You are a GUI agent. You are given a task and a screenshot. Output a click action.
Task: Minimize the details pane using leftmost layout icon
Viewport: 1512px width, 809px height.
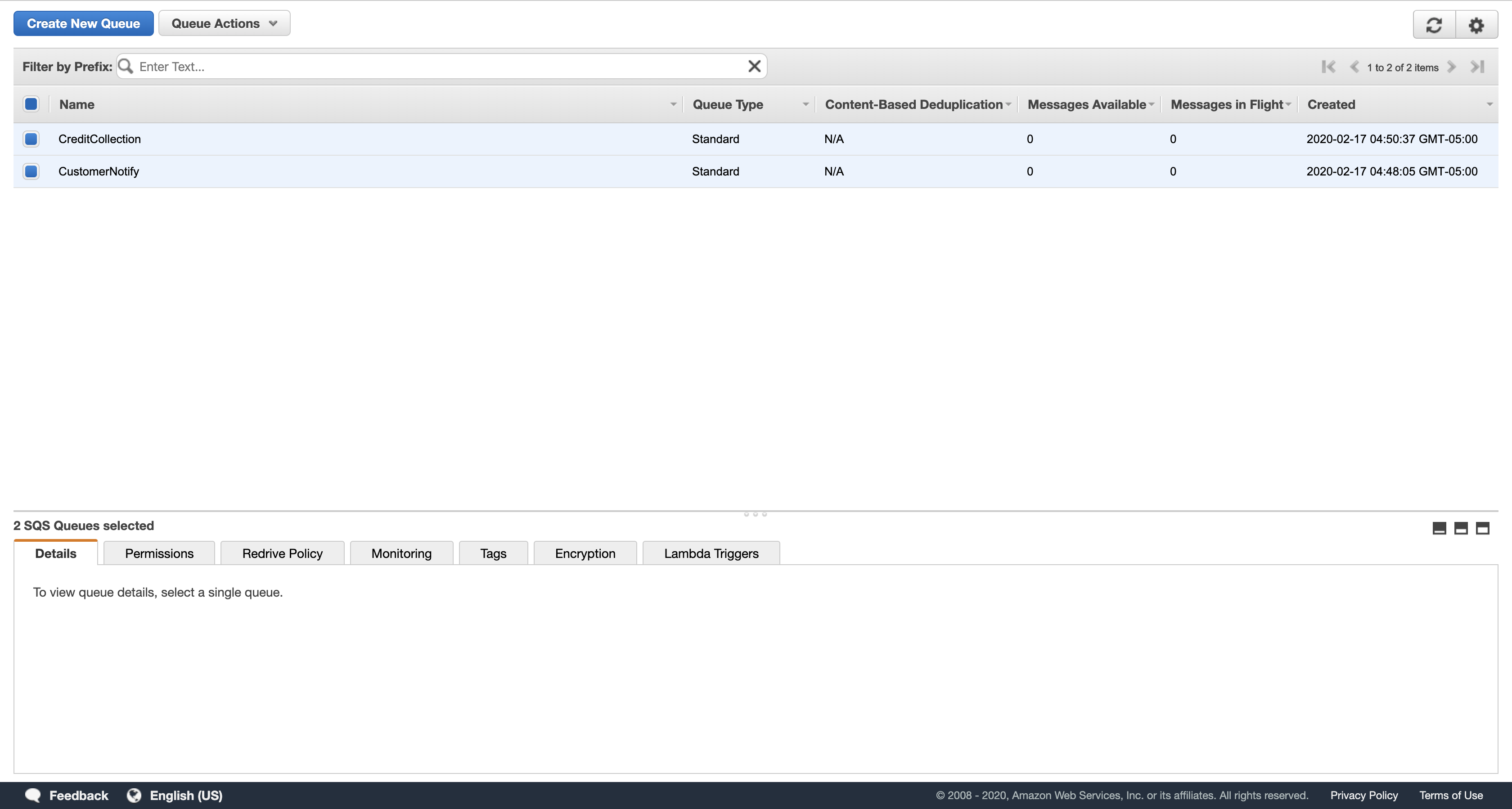click(1439, 528)
